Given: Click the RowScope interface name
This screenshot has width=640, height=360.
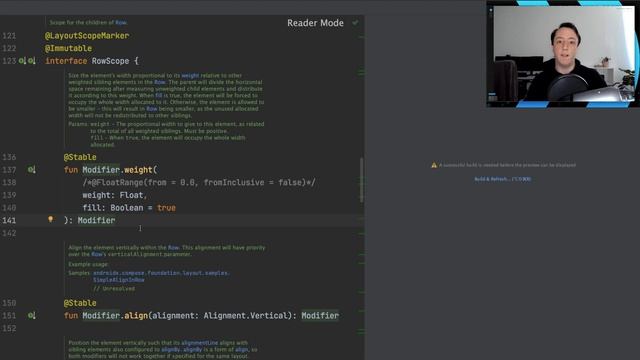Looking at the screenshot, I should coord(110,61).
